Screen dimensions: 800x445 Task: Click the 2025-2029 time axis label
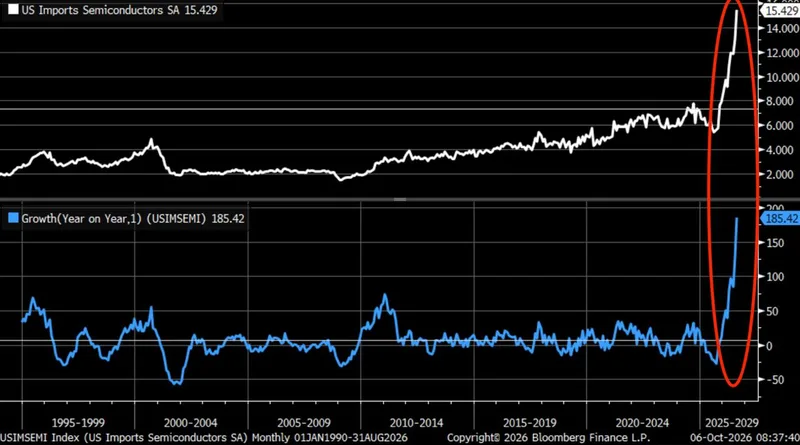(732, 423)
